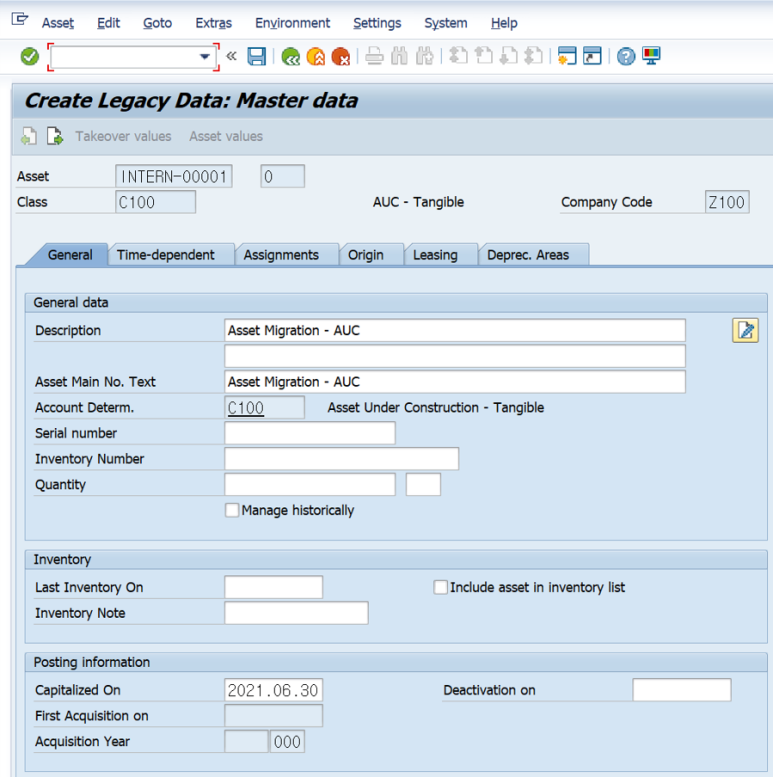This screenshot has width=773, height=777.
Task: Save with the floppy disk icon
Action: [x=256, y=56]
